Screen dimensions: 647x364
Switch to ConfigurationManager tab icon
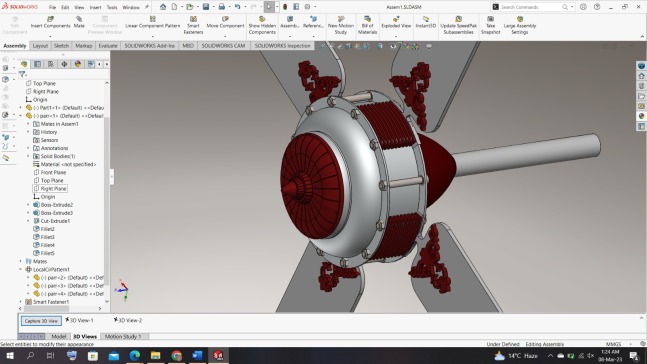[51, 64]
